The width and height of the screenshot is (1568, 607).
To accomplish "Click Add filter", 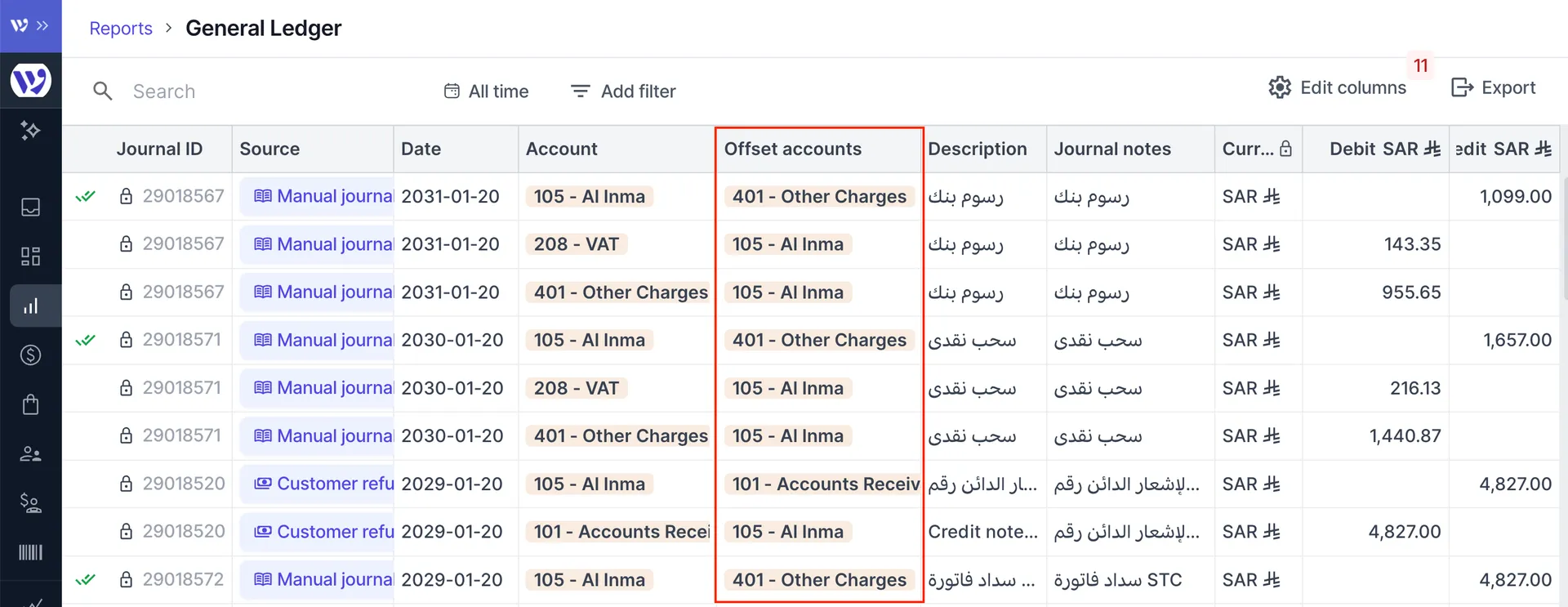I will [x=623, y=91].
